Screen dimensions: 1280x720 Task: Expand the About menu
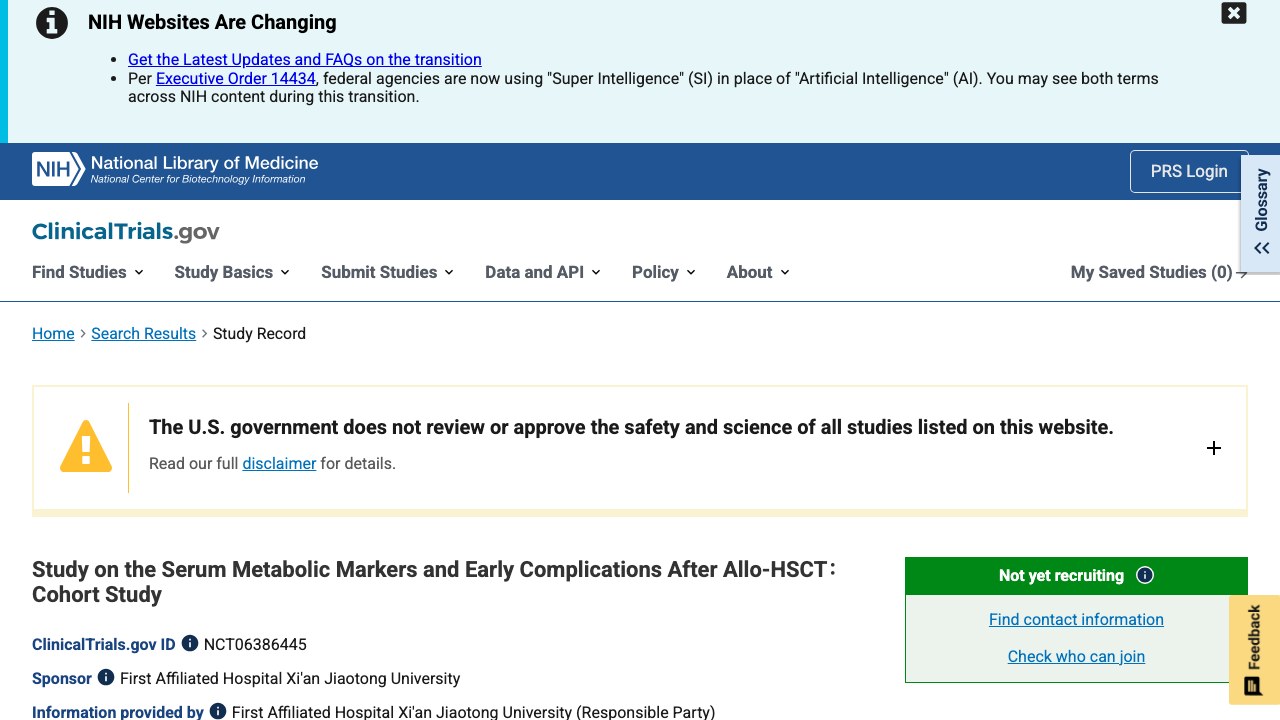pos(758,272)
